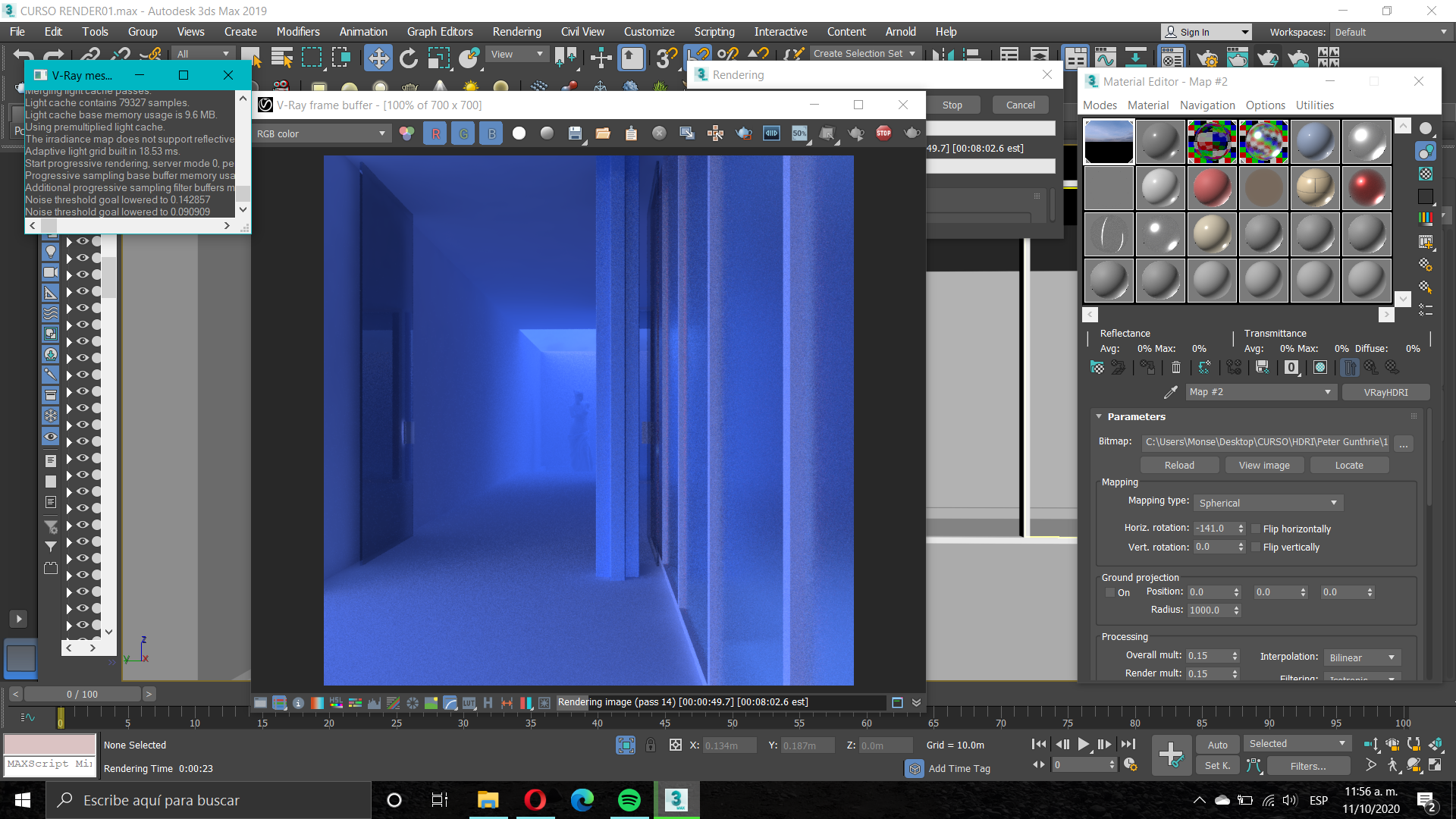Toggle the red channel in frame buffer
Image resolution: width=1456 pixels, height=819 pixels.
(x=435, y=133)
